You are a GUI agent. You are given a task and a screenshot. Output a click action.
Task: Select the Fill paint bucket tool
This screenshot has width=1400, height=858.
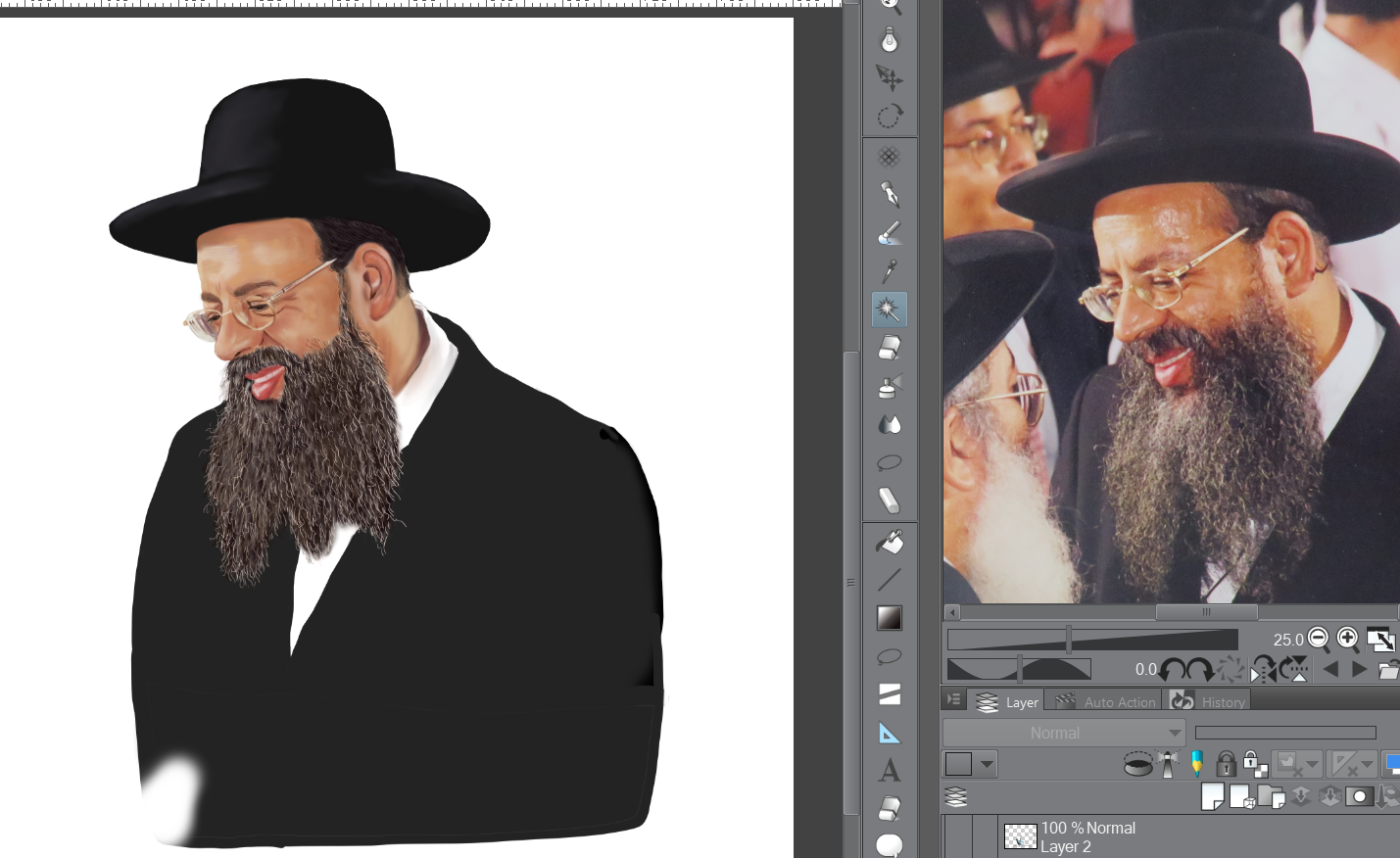point(890,542)
